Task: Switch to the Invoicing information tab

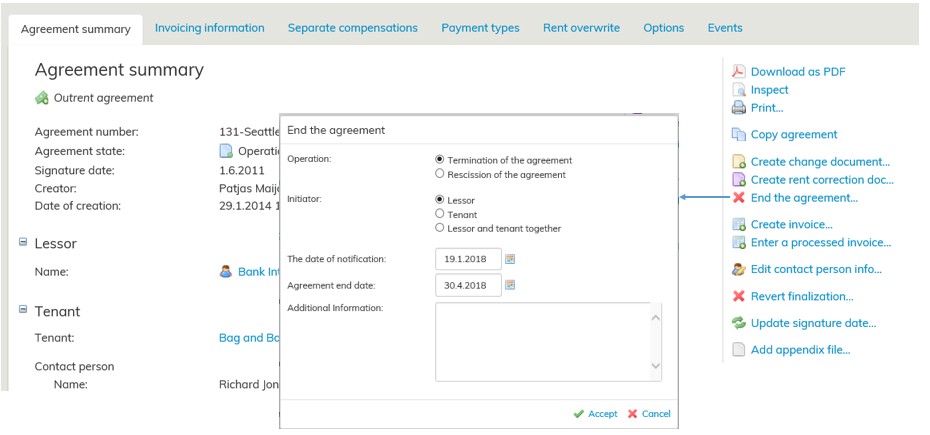Action: [x=209, y=28]
